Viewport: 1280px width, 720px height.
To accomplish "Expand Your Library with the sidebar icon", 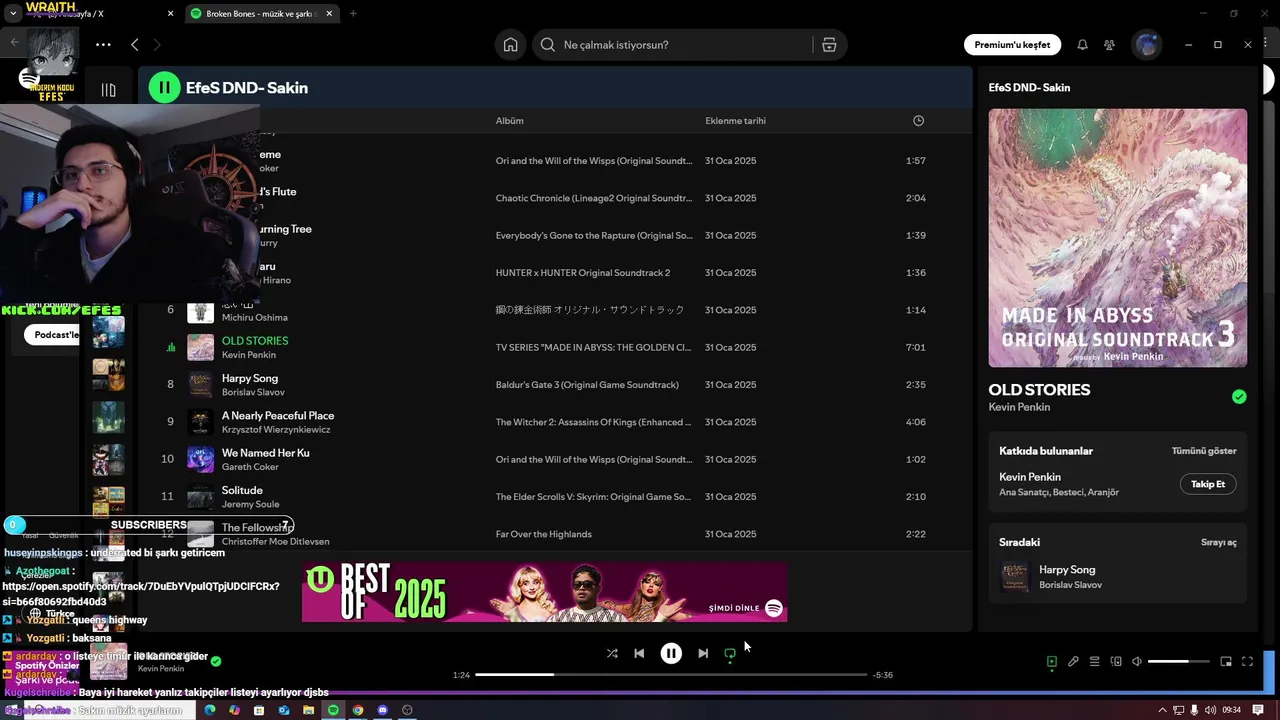I will tap(108, 90).
